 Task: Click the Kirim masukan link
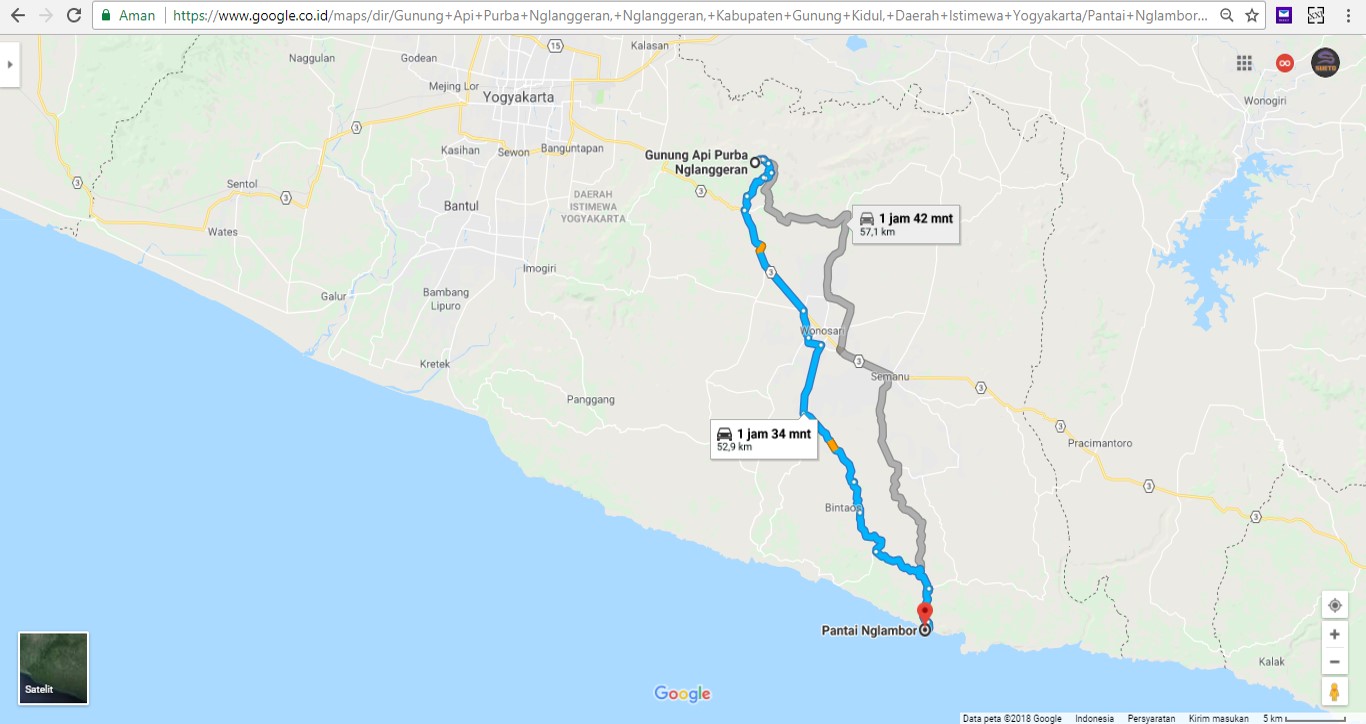click(x=1218, y=718)
